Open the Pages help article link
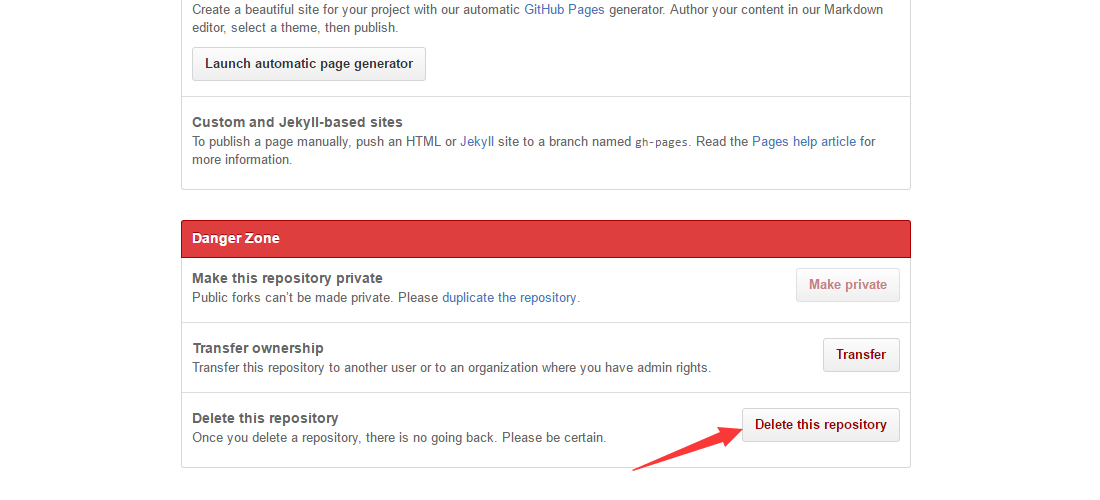Image resolution: width=1100 pixels, height=500 pixels. coord(804,142)
